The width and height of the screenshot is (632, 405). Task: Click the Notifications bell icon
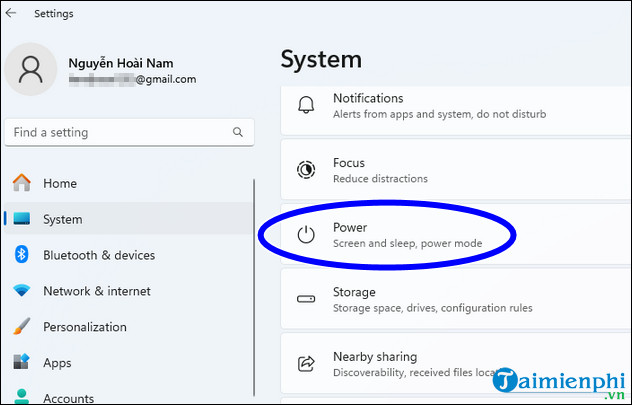tap(306, 106)
